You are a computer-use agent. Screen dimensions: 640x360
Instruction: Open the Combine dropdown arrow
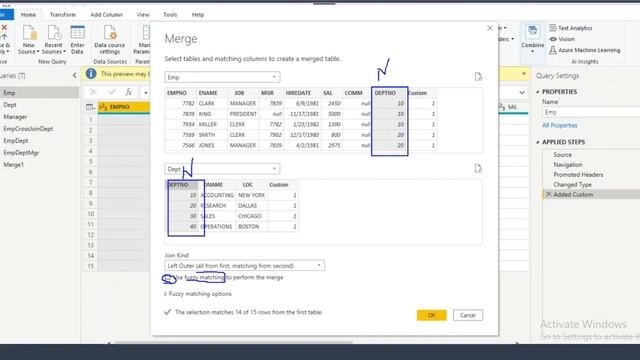533,51
